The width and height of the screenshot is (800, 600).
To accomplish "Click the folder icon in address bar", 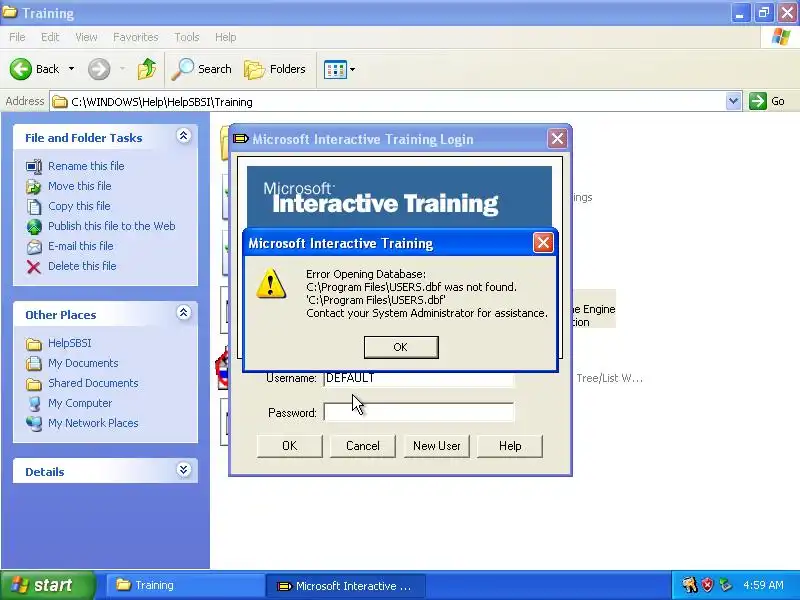I will pos(60,102).
